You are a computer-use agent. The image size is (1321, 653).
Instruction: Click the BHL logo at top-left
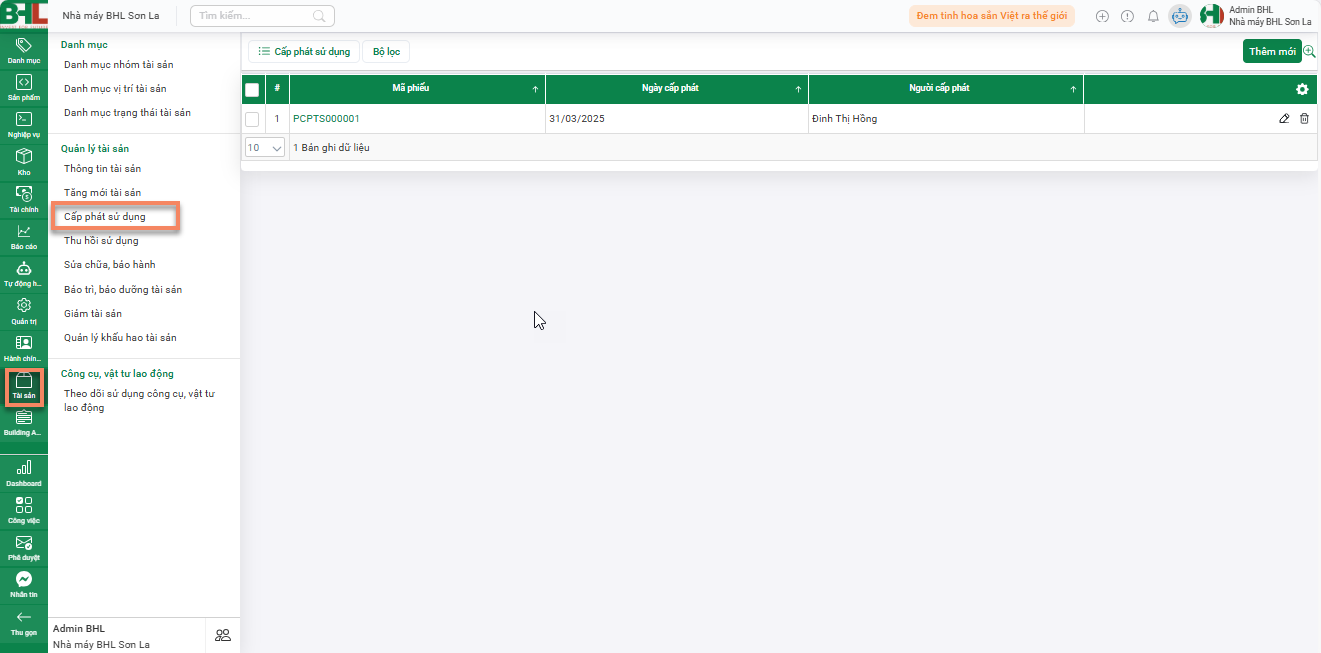24,15
